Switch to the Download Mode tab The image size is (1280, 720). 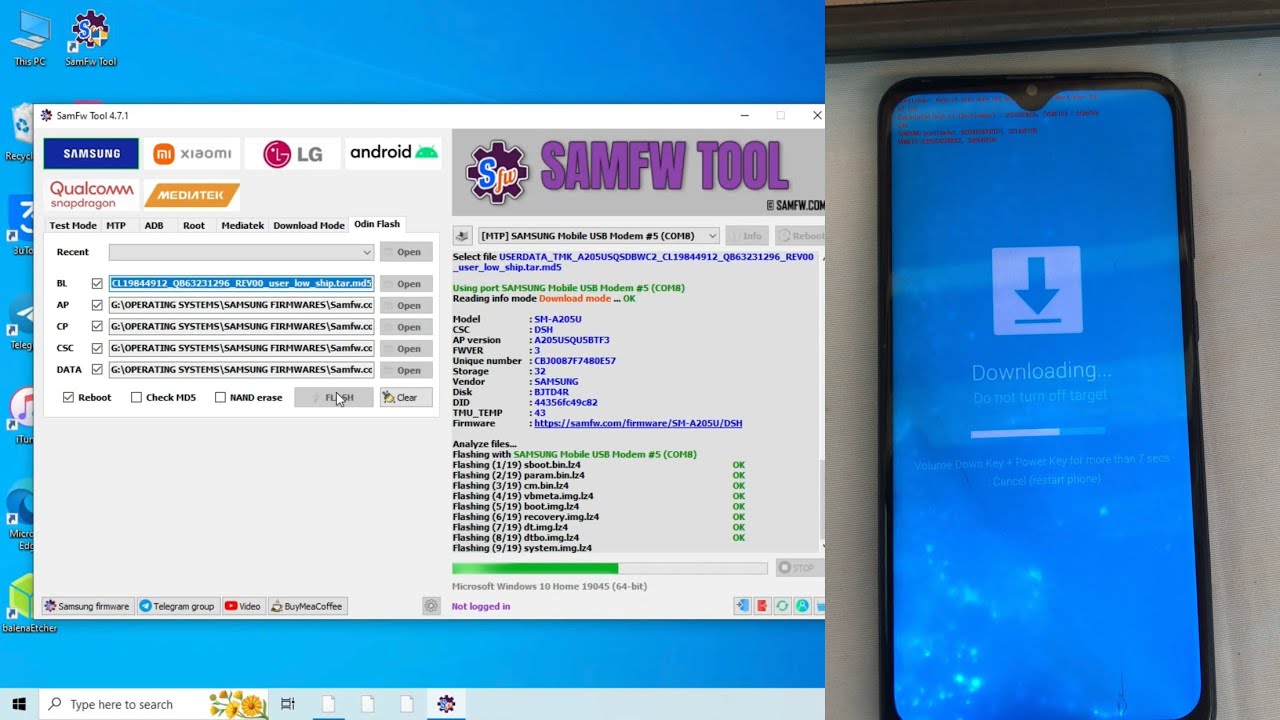coord(309,225)
